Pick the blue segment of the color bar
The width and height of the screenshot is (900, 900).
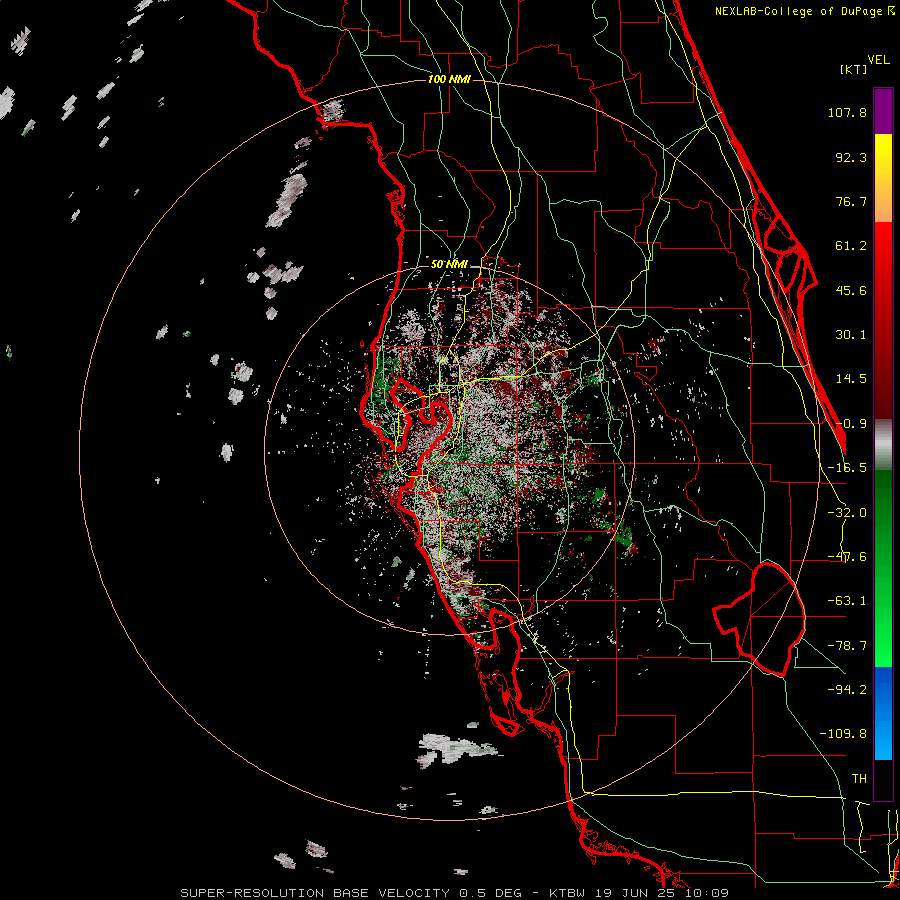883,713
